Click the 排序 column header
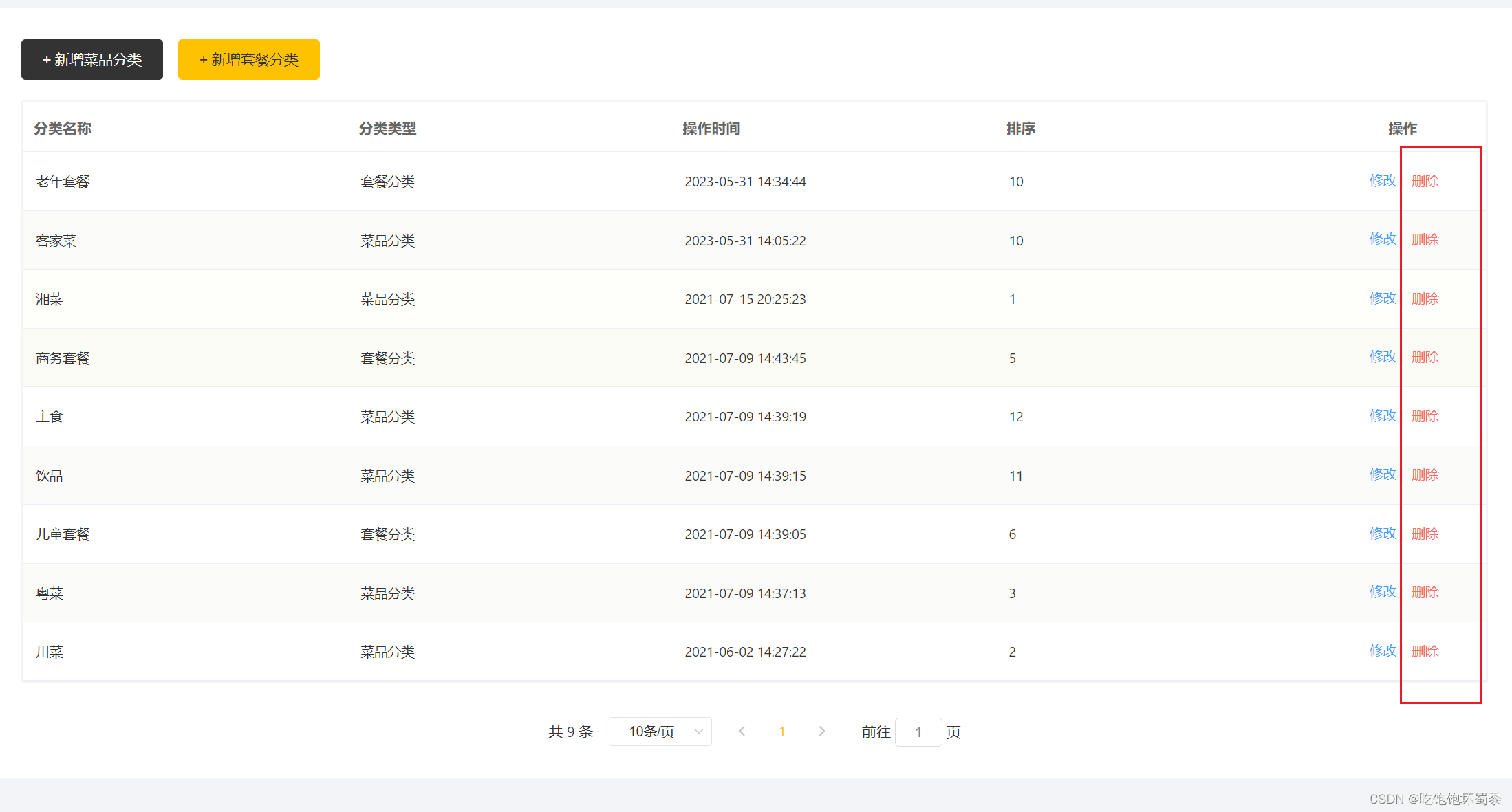This screenshot has width=1512, height=812. pos(1020,129)
